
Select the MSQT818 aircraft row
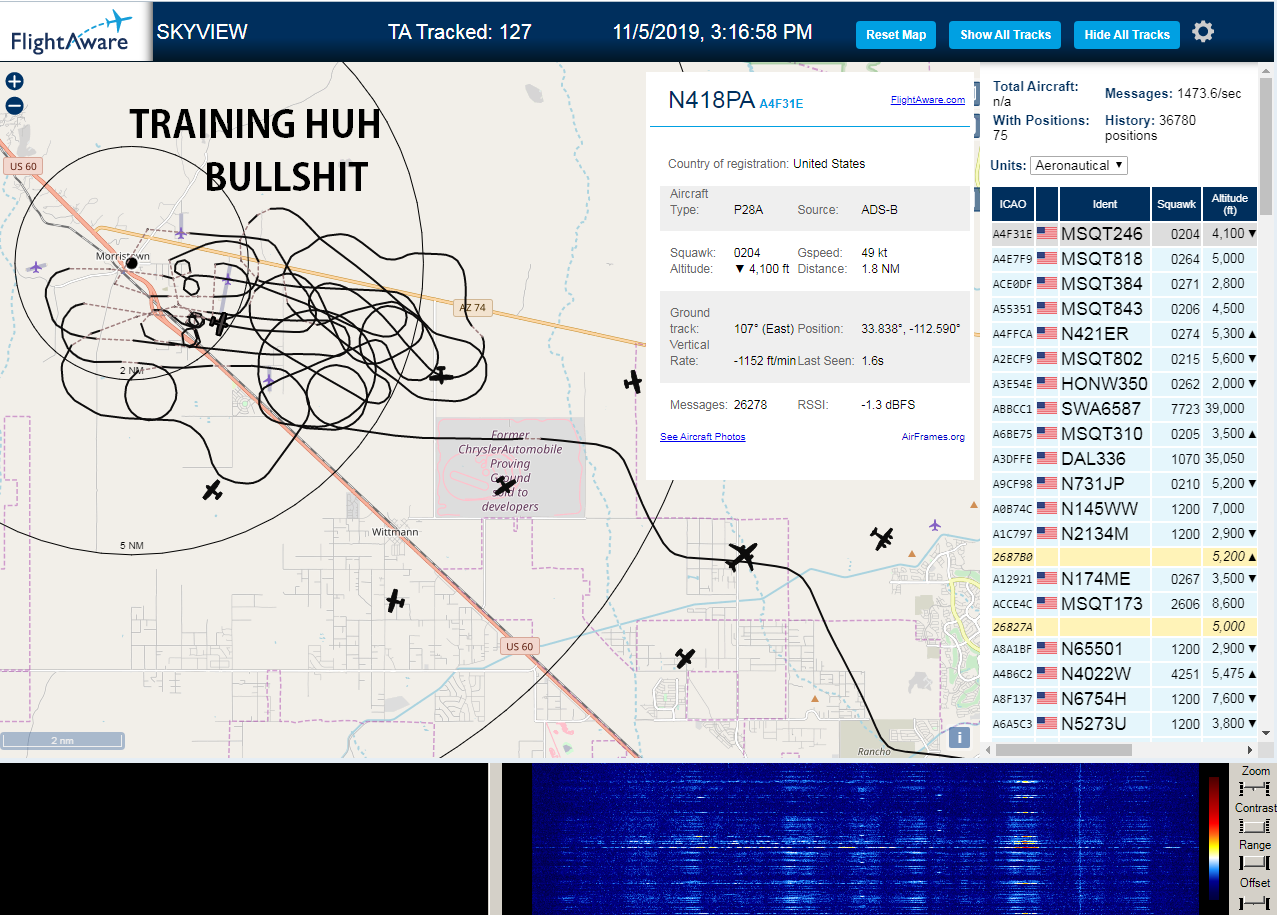(x=1124, y=259)
